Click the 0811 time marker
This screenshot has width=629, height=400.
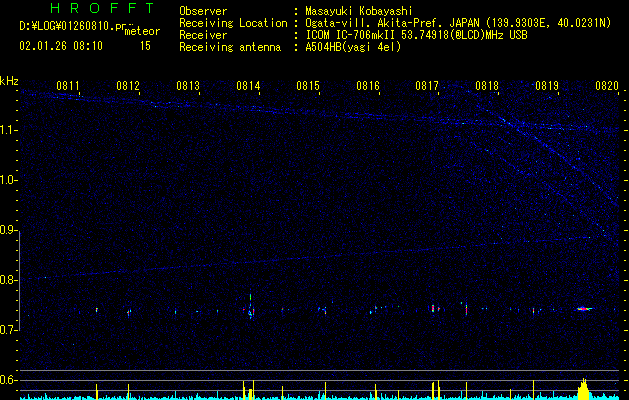click(x=68, y=85)
